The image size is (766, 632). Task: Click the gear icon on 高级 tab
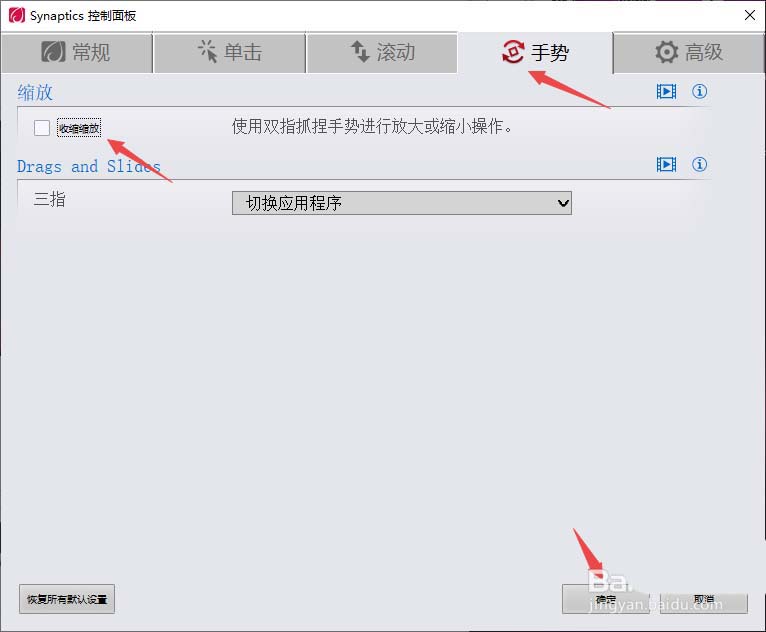click(x=666, y=52)
